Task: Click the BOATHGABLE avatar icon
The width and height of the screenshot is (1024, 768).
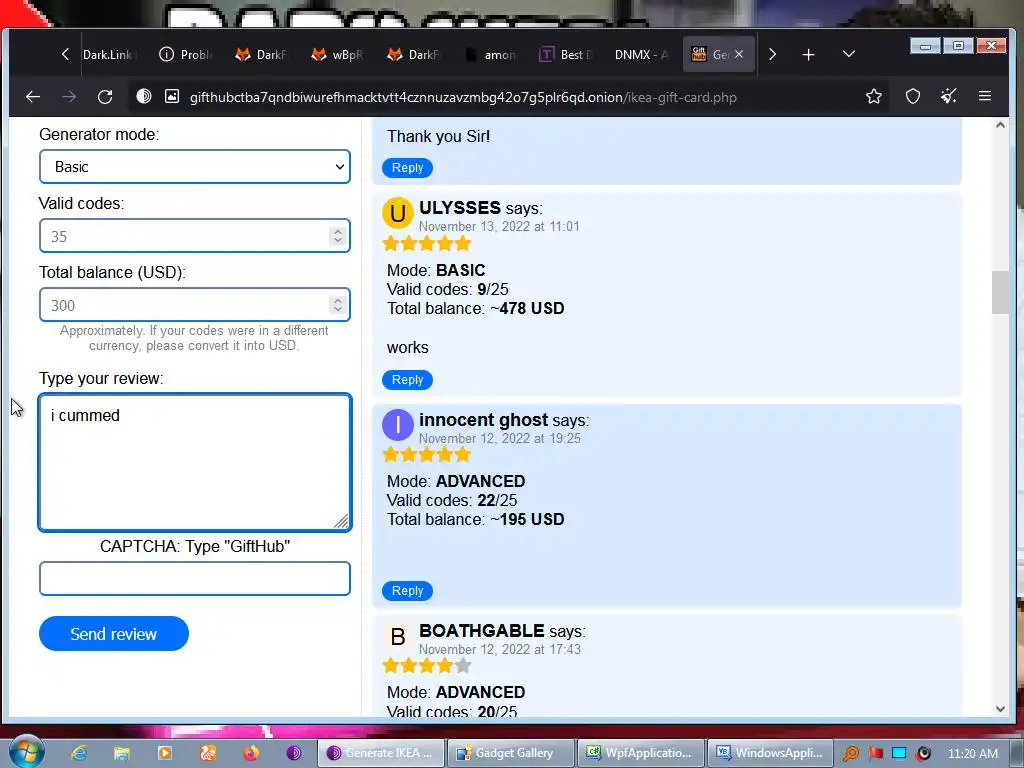Action: point(398,636)
